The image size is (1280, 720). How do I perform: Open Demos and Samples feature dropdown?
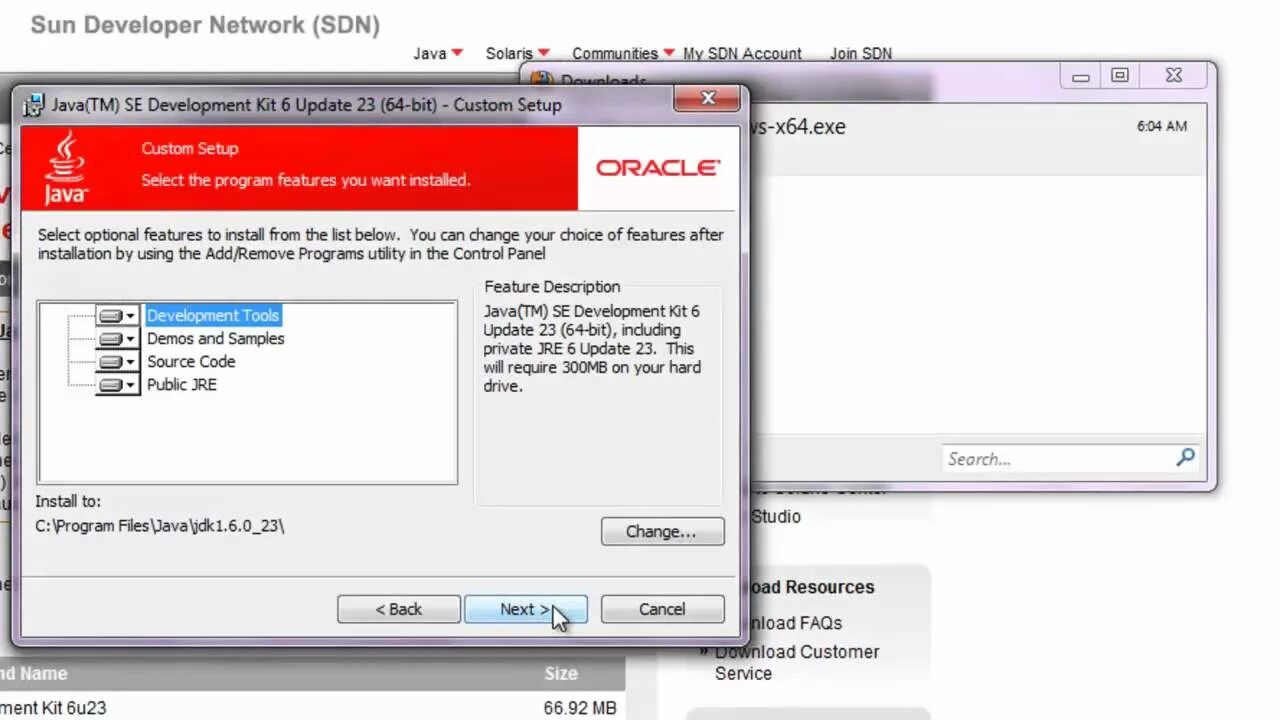118,339
